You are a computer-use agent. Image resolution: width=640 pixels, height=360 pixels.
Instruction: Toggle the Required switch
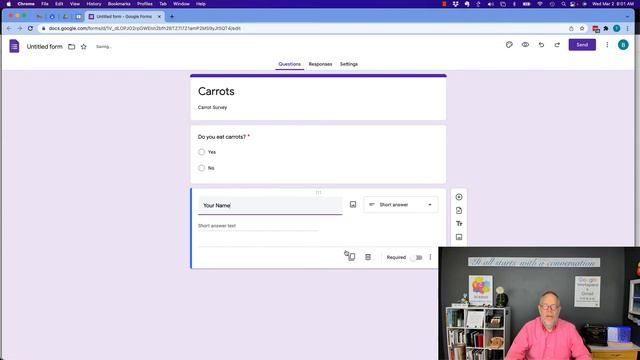click(417, 258)
